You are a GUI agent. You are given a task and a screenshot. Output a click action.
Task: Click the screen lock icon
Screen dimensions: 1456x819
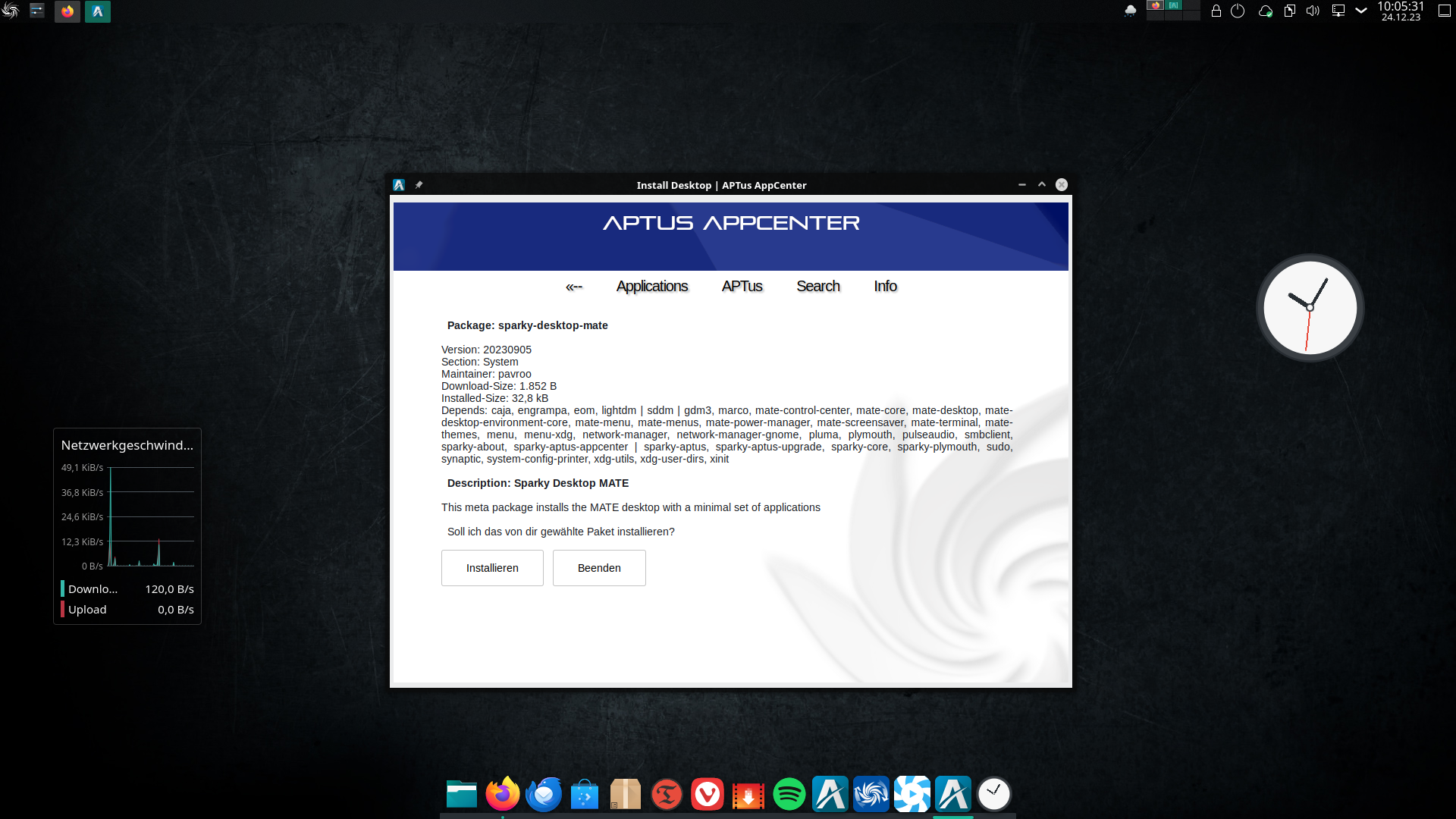[x=1216, y=11]
